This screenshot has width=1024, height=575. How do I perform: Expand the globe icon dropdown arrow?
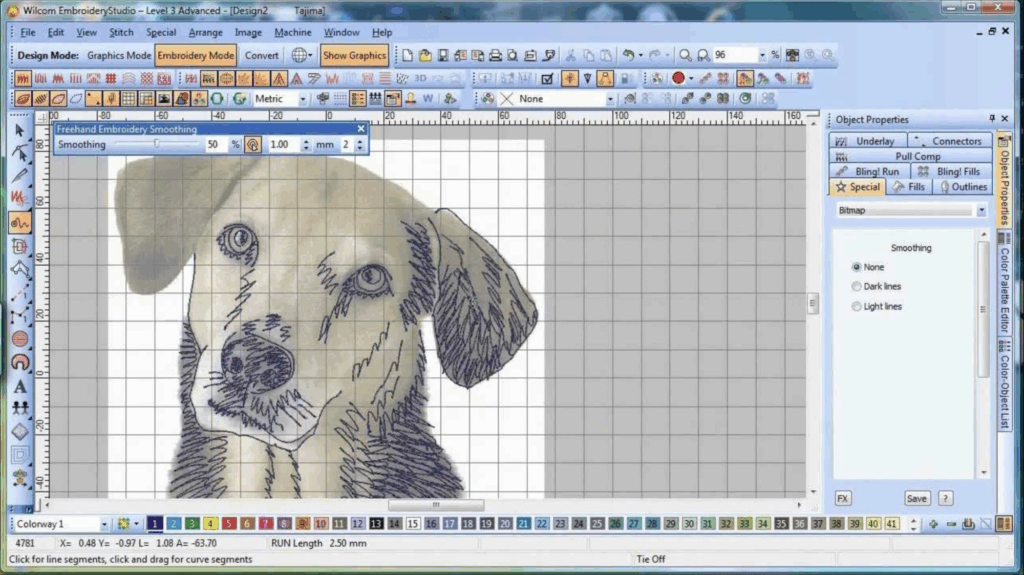310,56
